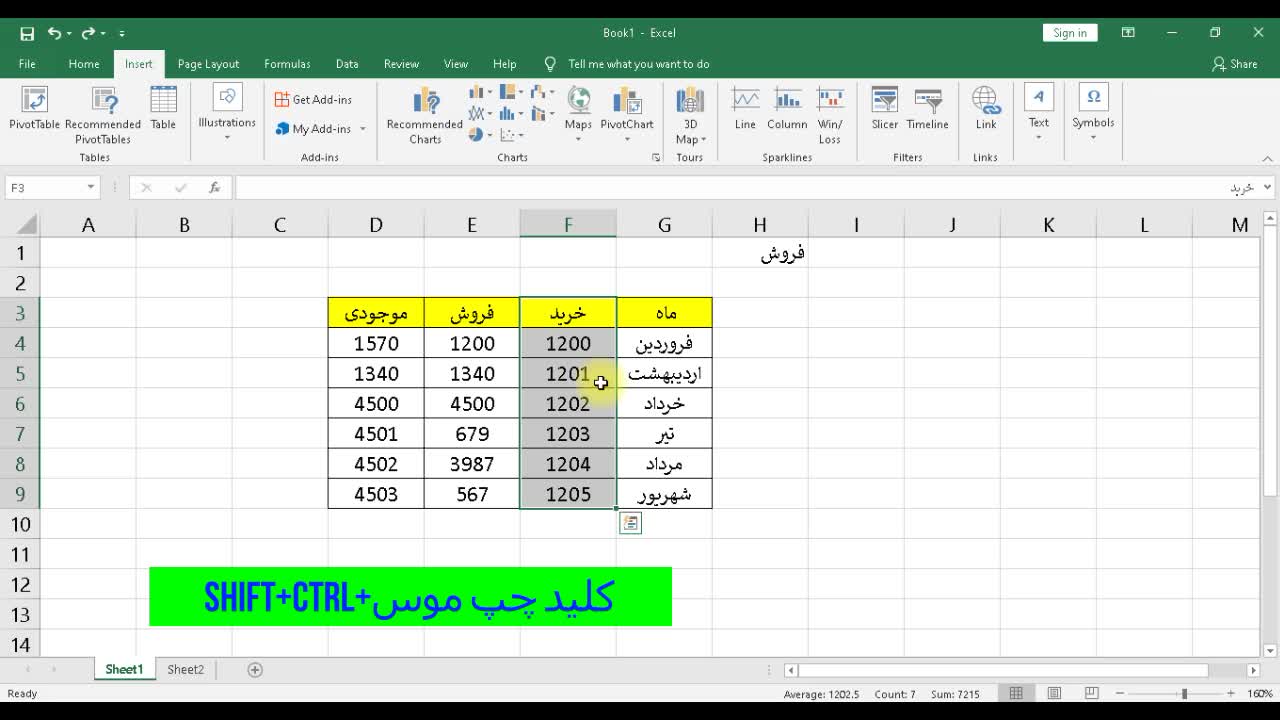Go to the Data tab
Viewport: 1280px width, 720px height.
click(347, 64)
